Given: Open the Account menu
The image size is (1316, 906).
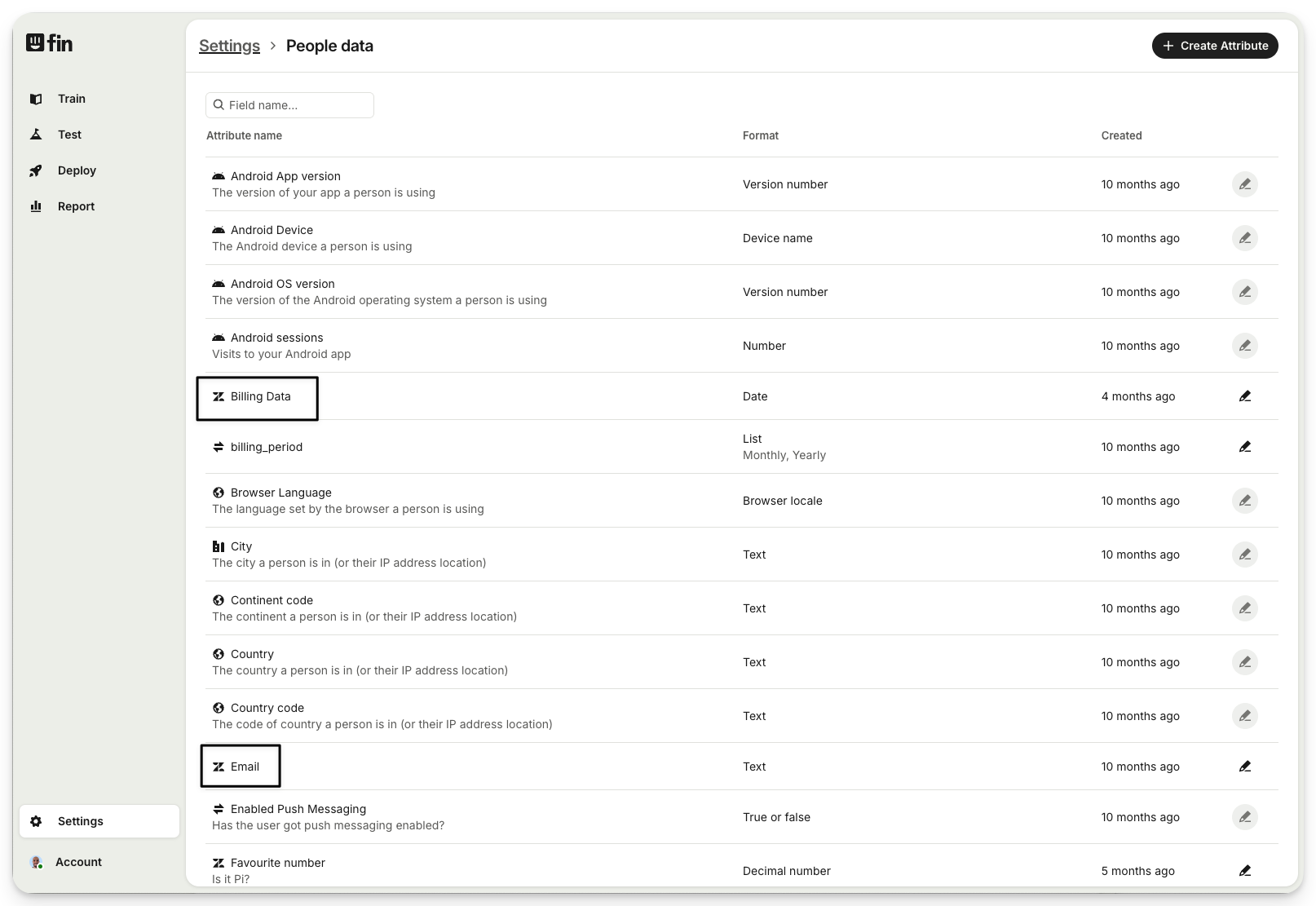Looking at the screenshot, I should (x=78, y=862).
